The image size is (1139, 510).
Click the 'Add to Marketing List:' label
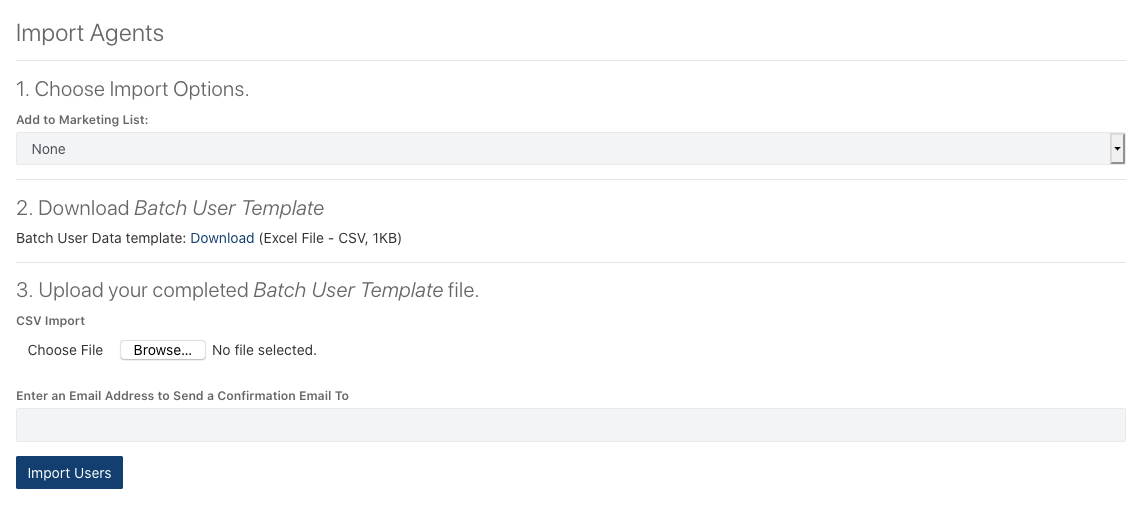[82, 120]
